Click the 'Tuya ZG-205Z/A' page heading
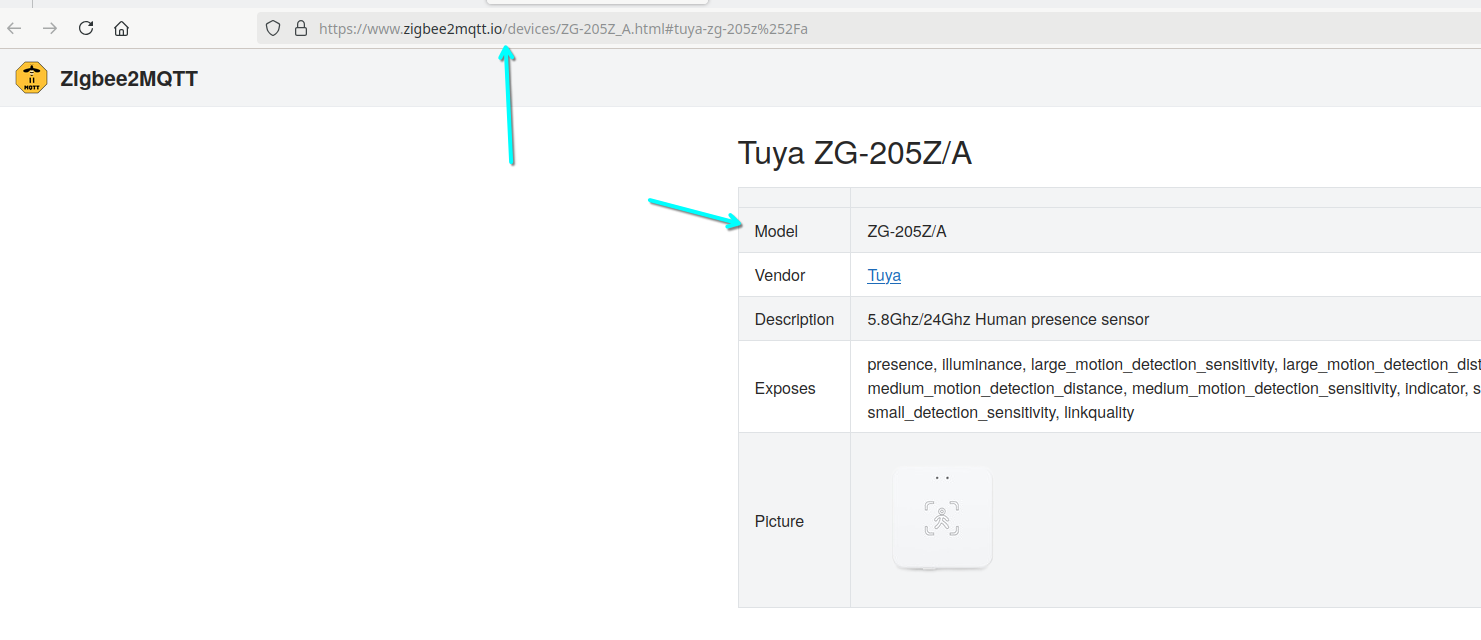 854,153
